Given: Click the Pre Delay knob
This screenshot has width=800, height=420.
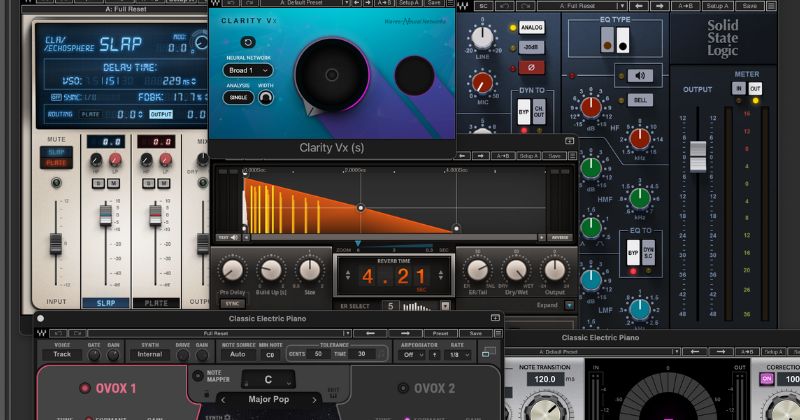Looking at the screenshot, I should tap(232, 270).
